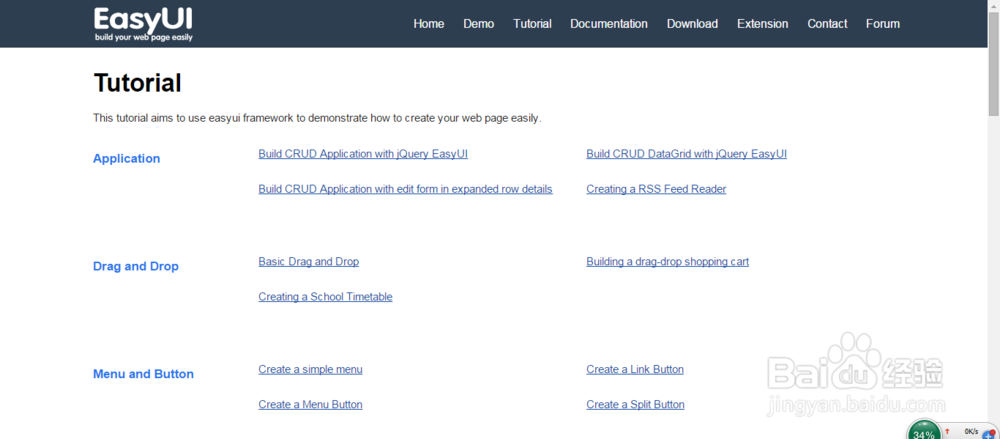Click the EasyUI logo
This screenshot has height=439, width=1000.
pyautogui.click(x=143, y=24)
